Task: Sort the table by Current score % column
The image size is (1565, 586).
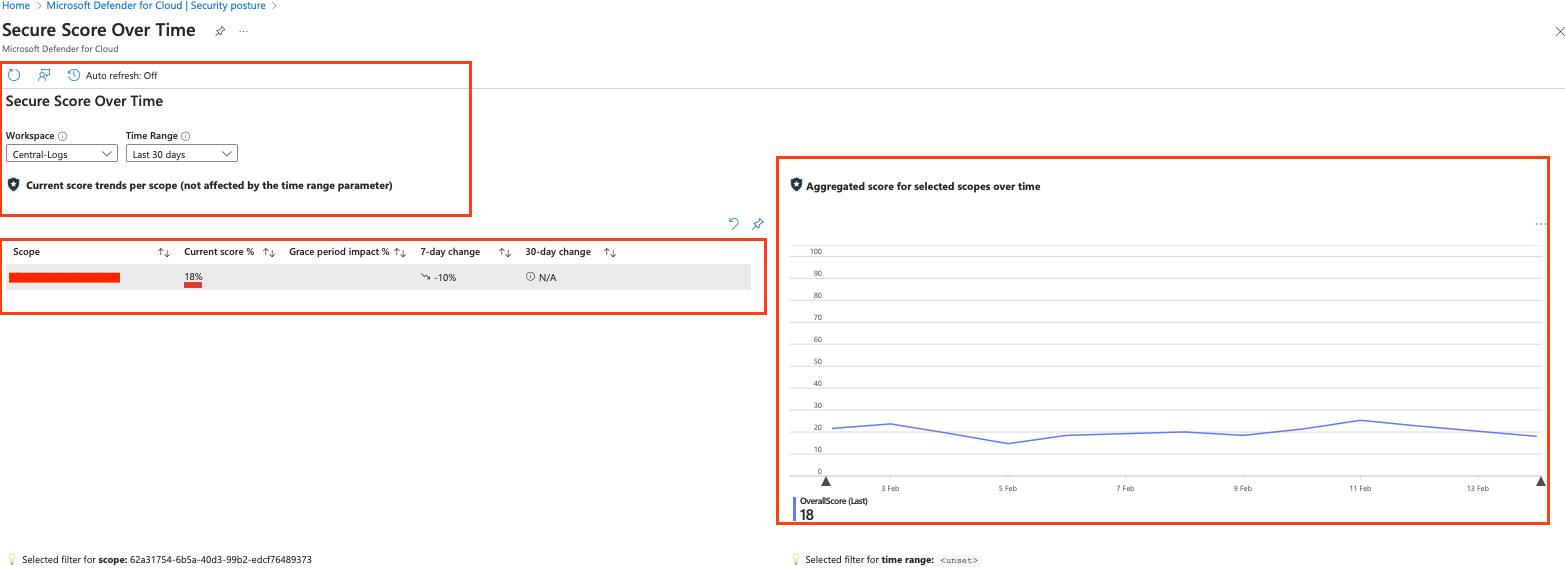Action: [x=269, y=252]
